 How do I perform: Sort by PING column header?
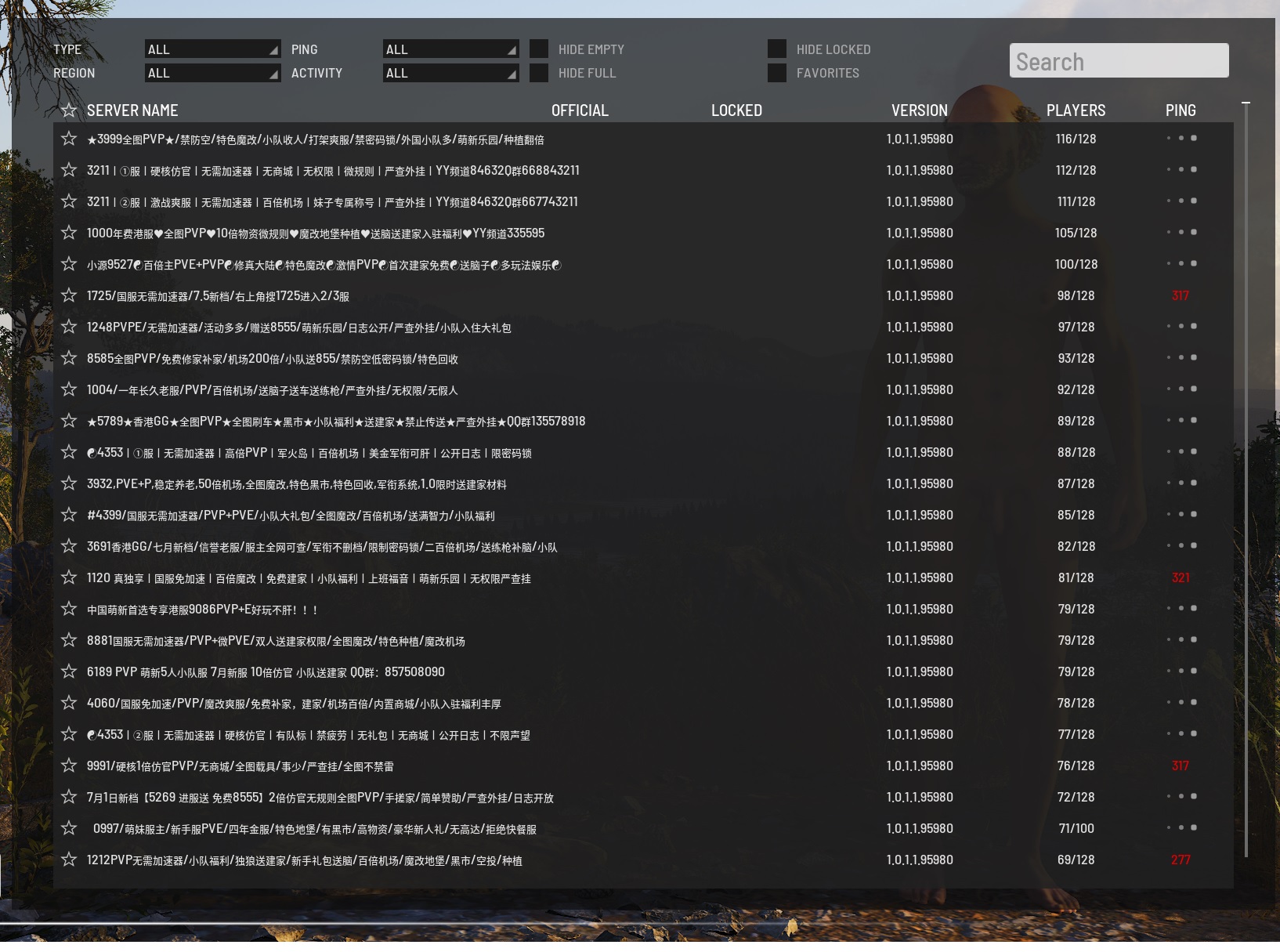1181,110
